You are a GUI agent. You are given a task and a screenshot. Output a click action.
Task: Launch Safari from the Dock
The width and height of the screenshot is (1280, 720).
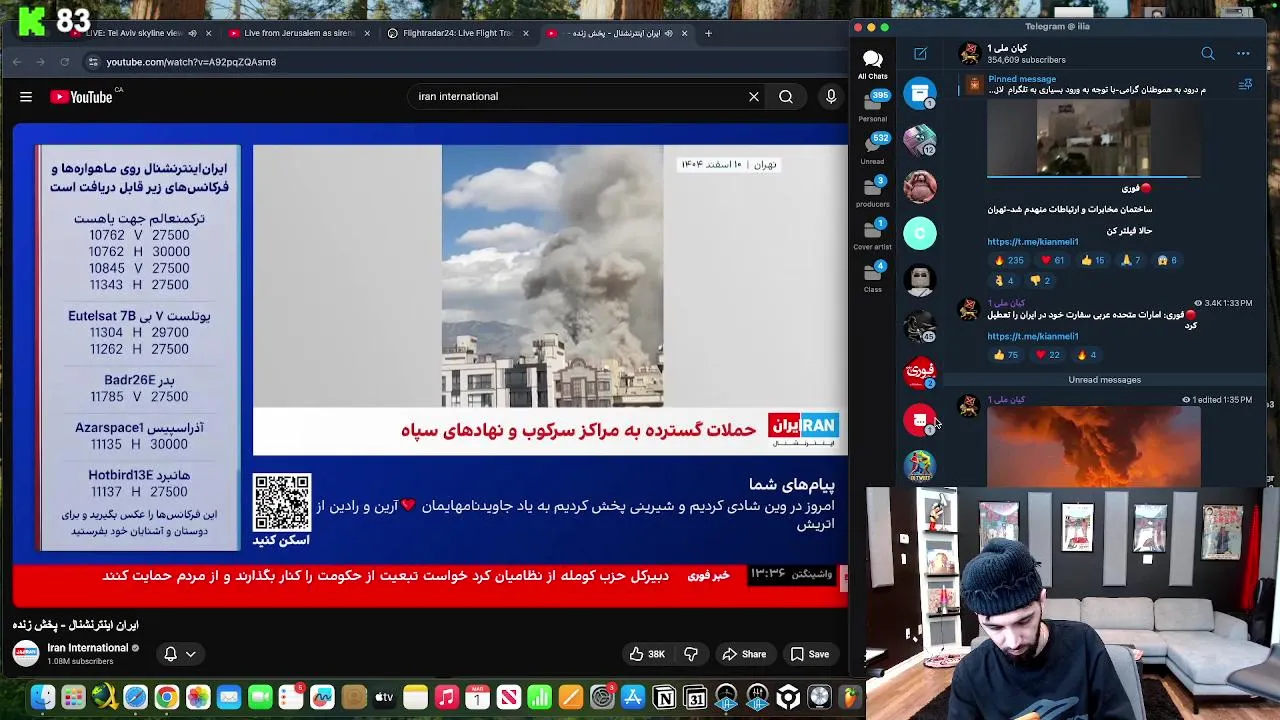(x=135, y=698)
